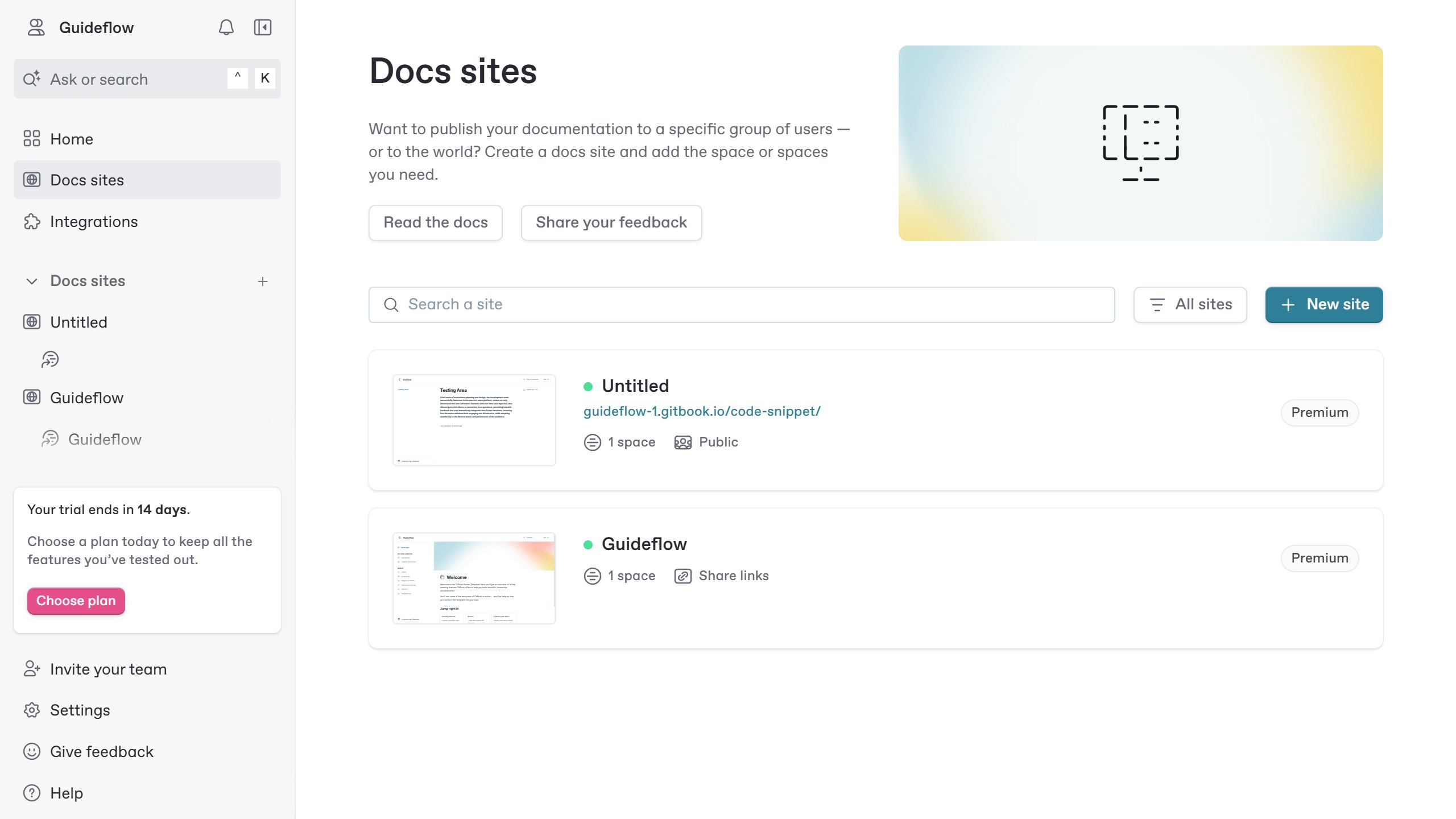Click the space icon on the Guideflow card
Viewport: 1456px width, 819px height.
593,576
